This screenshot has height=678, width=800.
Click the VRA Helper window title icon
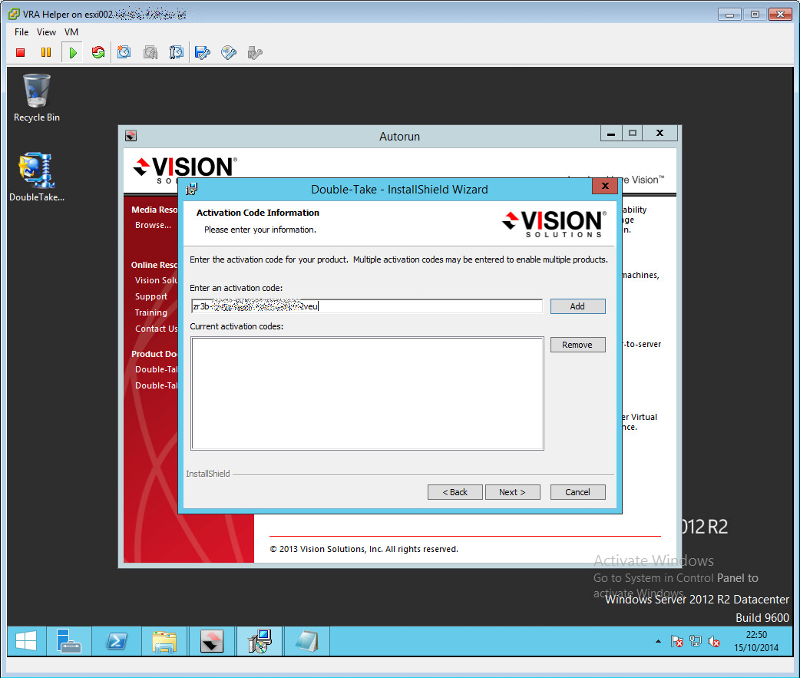point(14,14)
